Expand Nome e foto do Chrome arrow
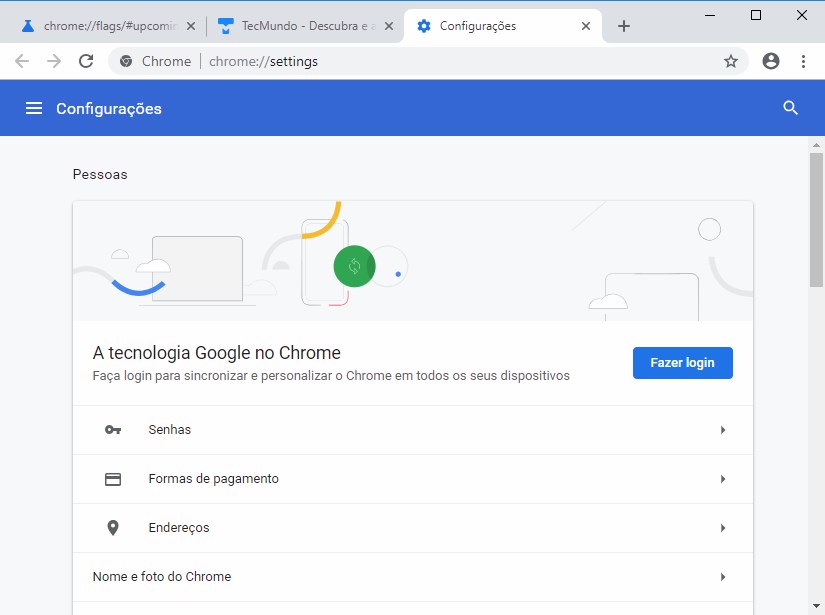This screenshot has width=825, height=615. pos(723,577)
